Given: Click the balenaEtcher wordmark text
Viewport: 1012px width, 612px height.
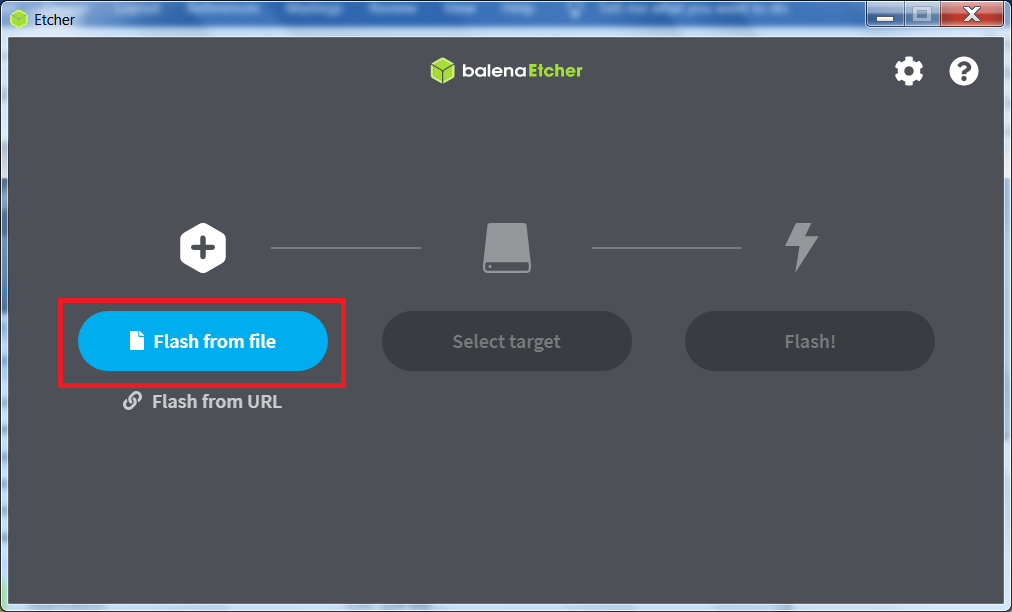Looking at the screenshot, I should pos(522,70).
